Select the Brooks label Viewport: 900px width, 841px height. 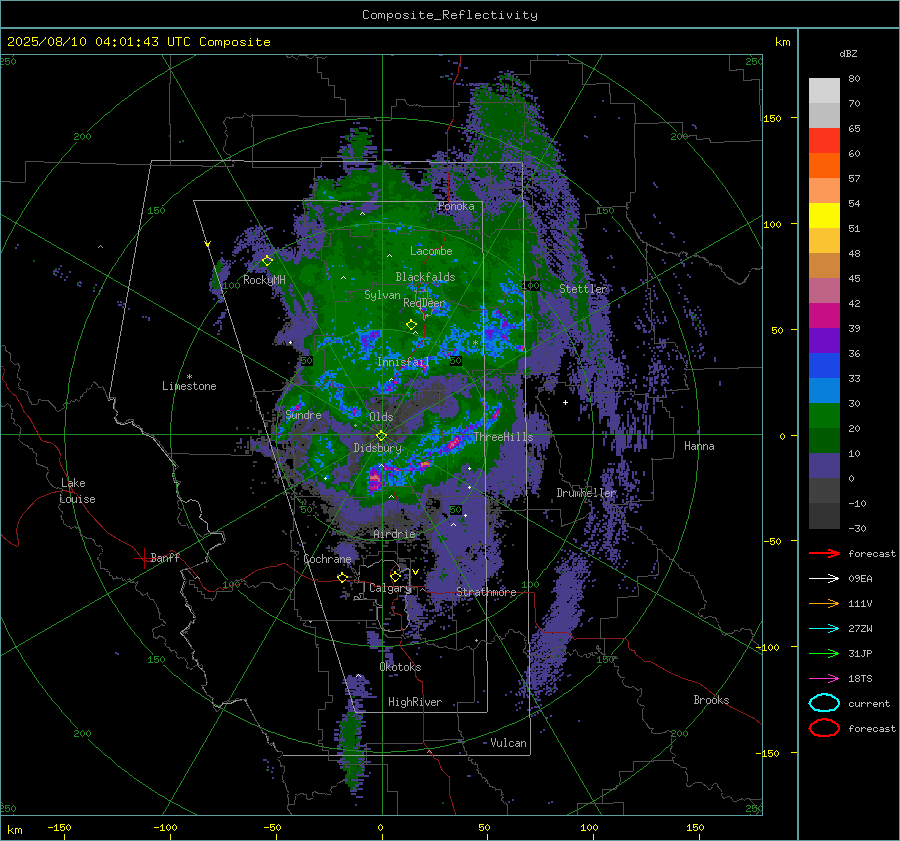[x=711, y=700]
